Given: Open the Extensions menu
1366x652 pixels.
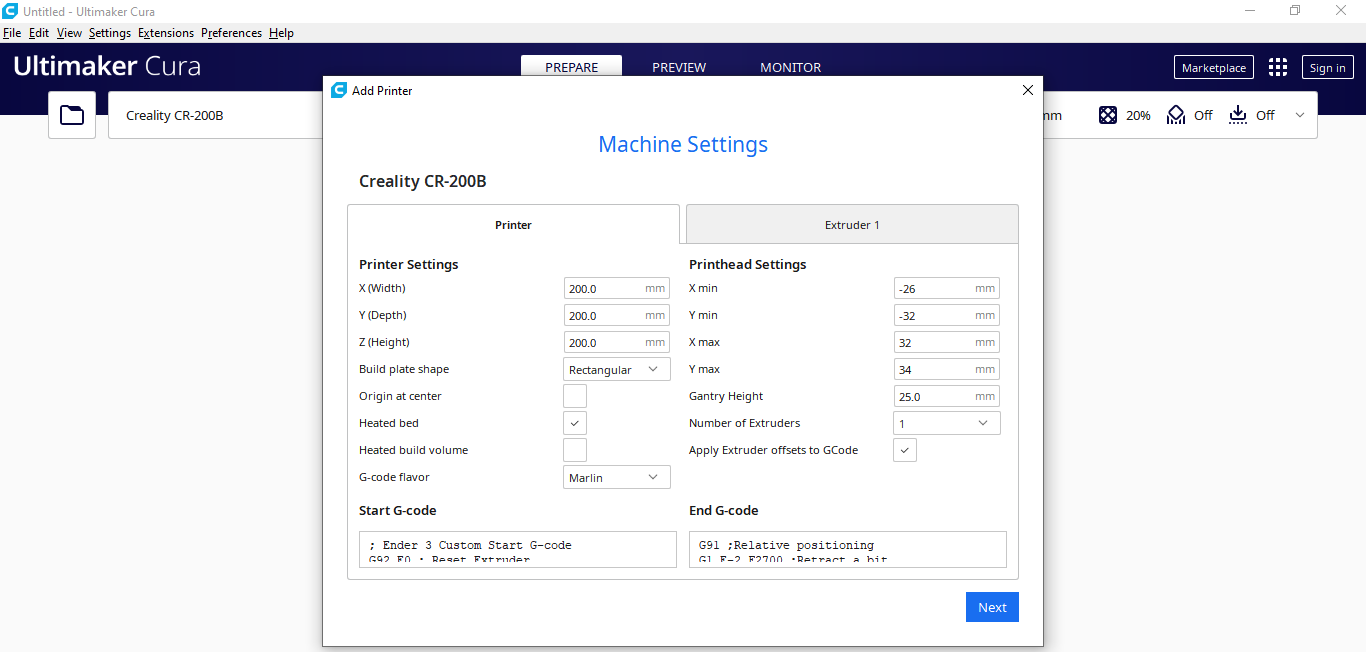Looking at the screenshot, I should point(166,33).
